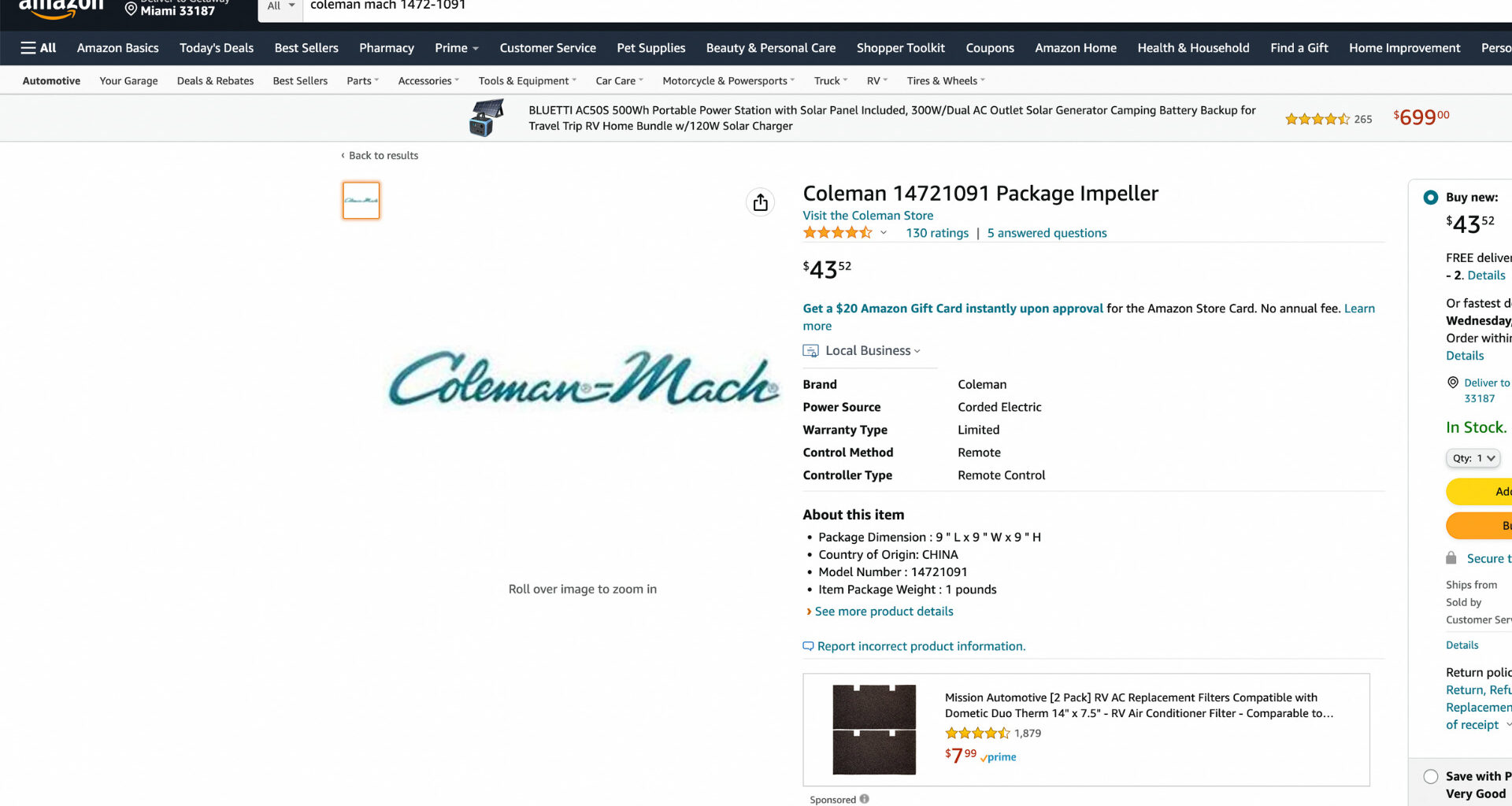The height and width of the screenshot is (806, 1512).
Task: Expand the star ratings breakdown chevron
Action: click(x=883, y=233)
